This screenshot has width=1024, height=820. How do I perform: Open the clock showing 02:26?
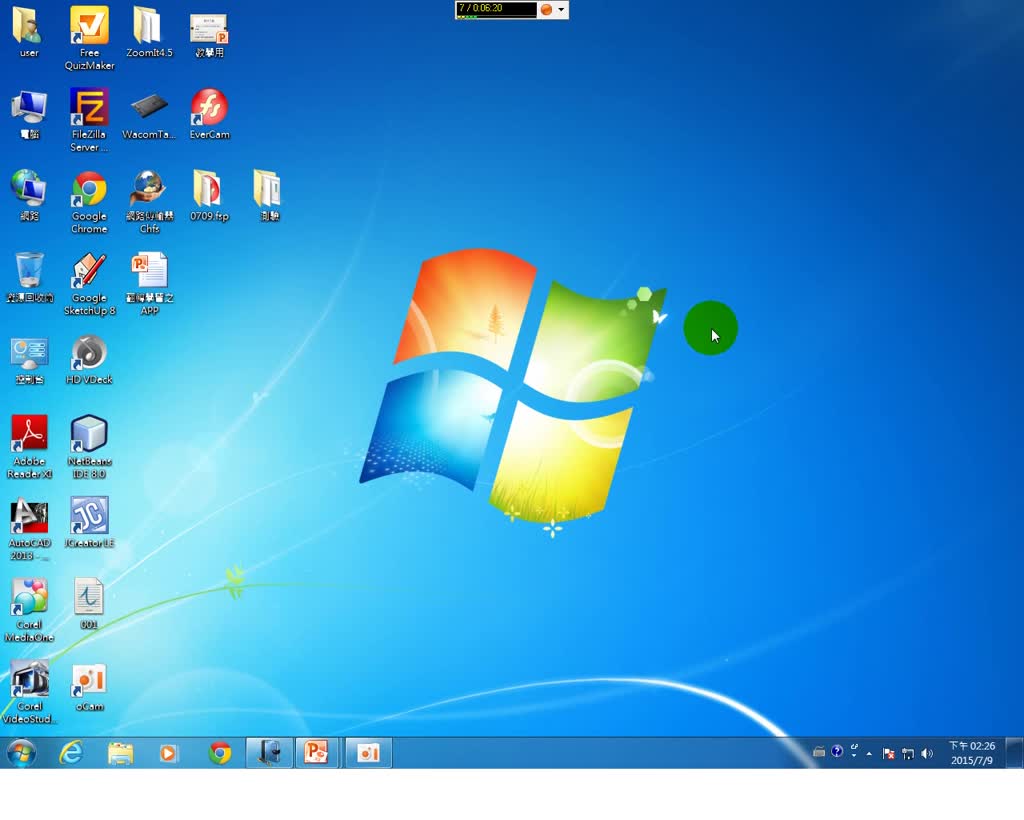[972, 753]
